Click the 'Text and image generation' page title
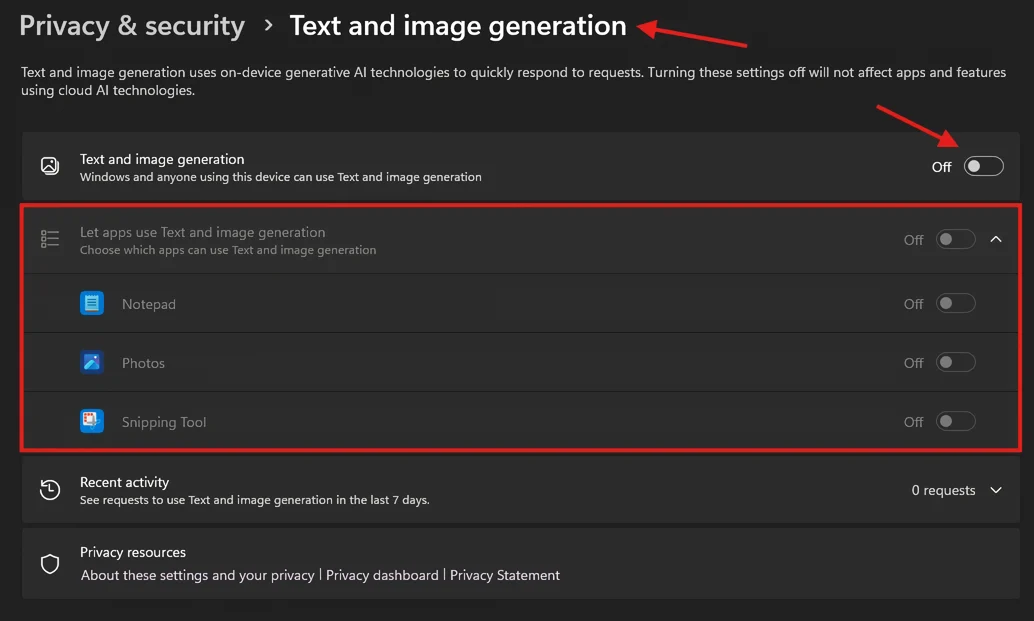 [458, 26]
